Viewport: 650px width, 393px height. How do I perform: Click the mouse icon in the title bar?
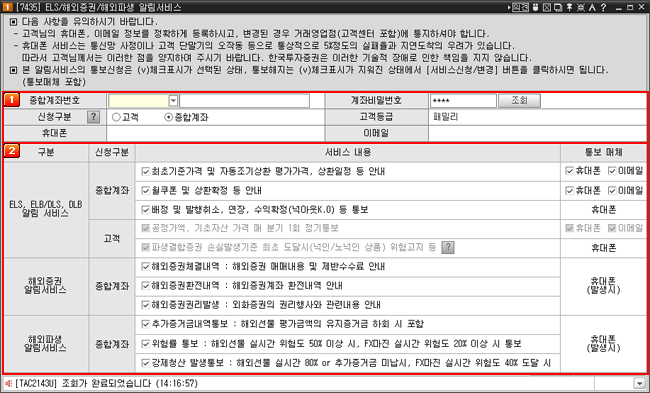tap(535, 7)
